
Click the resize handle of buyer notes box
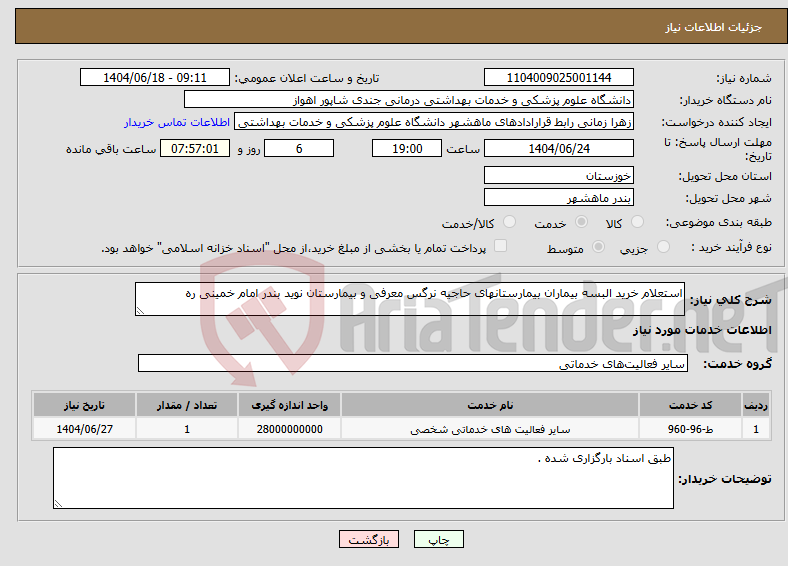click(x=58, y=504)
